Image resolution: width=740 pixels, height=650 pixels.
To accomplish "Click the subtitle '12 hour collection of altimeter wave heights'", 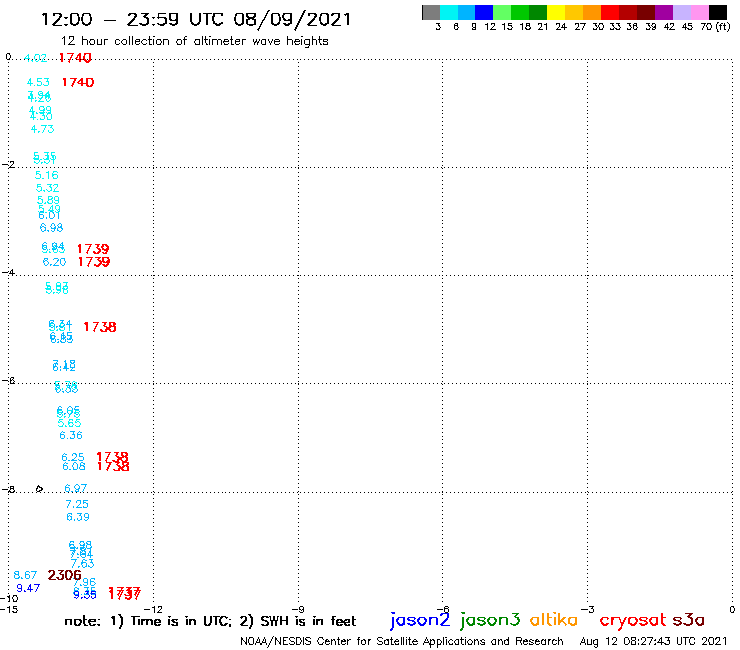I will click(194, 41).
